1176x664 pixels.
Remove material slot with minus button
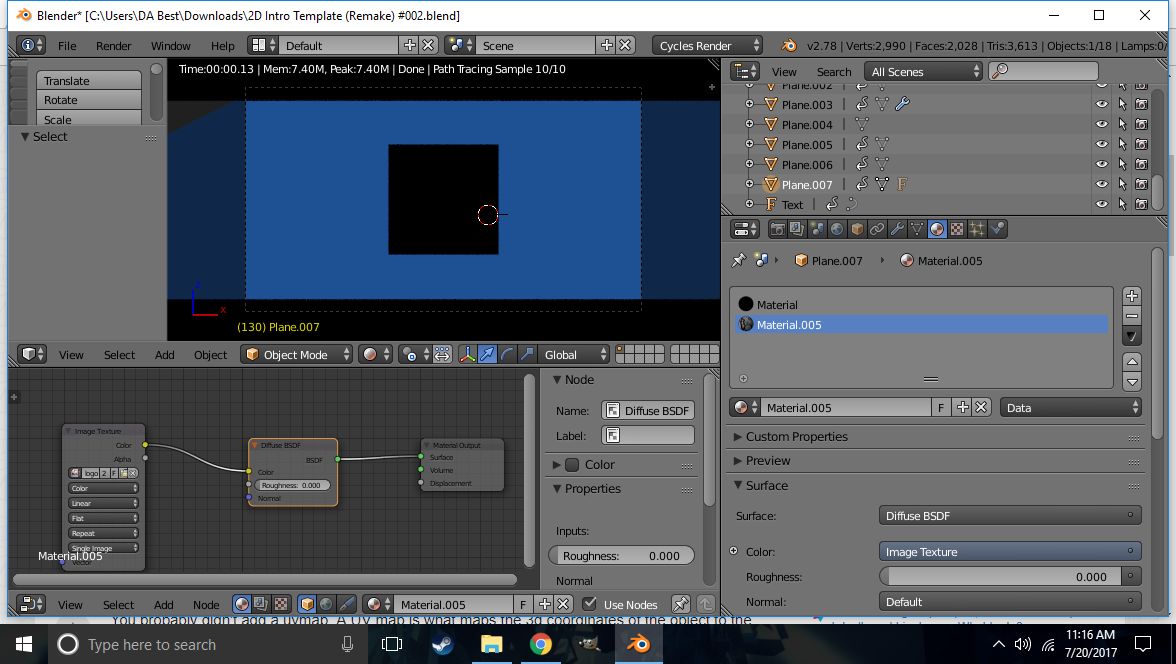[x=1132, y=316]
